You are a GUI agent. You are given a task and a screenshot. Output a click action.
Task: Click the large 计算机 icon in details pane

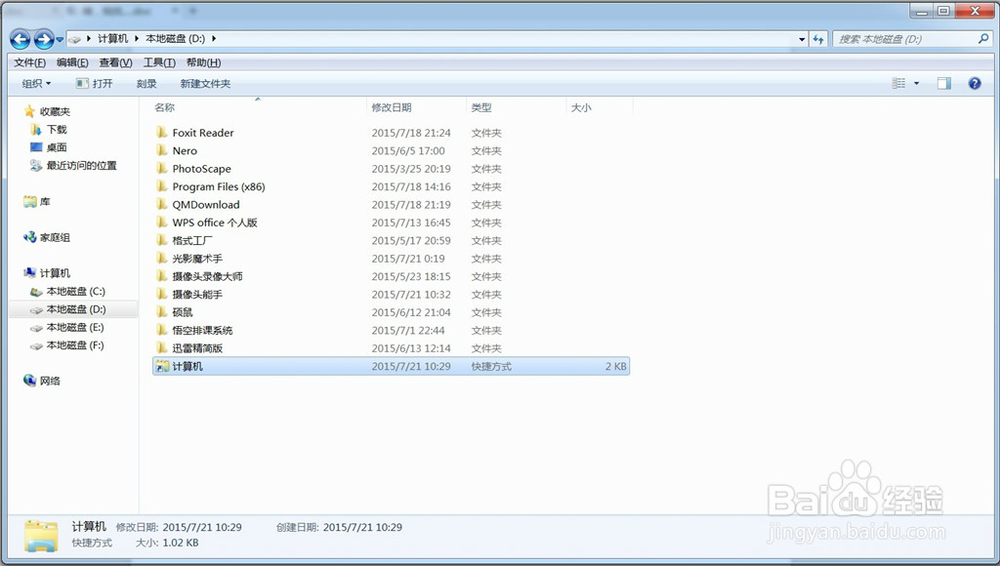(41, 535)
